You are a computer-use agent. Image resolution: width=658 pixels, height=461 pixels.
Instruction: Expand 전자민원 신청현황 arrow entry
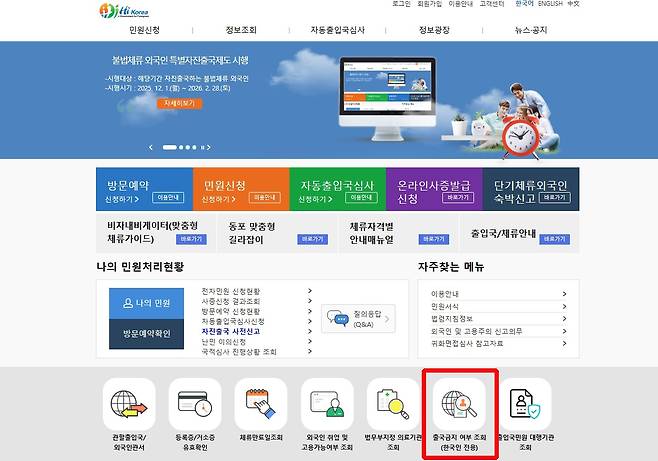click(310, 291)
